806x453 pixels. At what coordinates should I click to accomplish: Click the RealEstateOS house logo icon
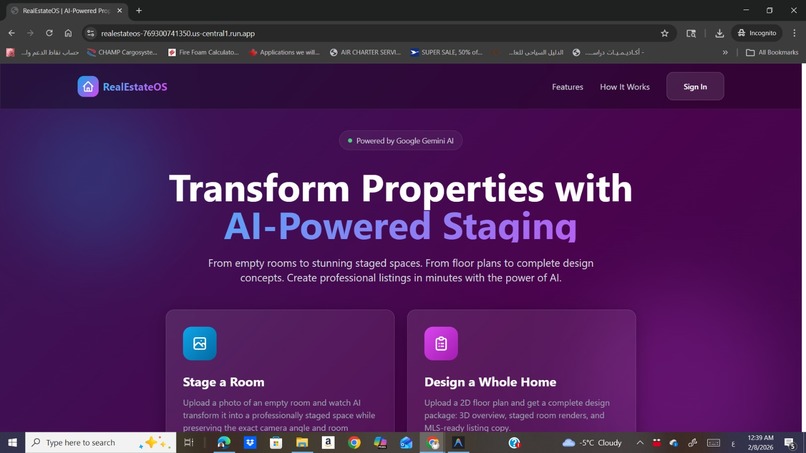pos(88,86)
